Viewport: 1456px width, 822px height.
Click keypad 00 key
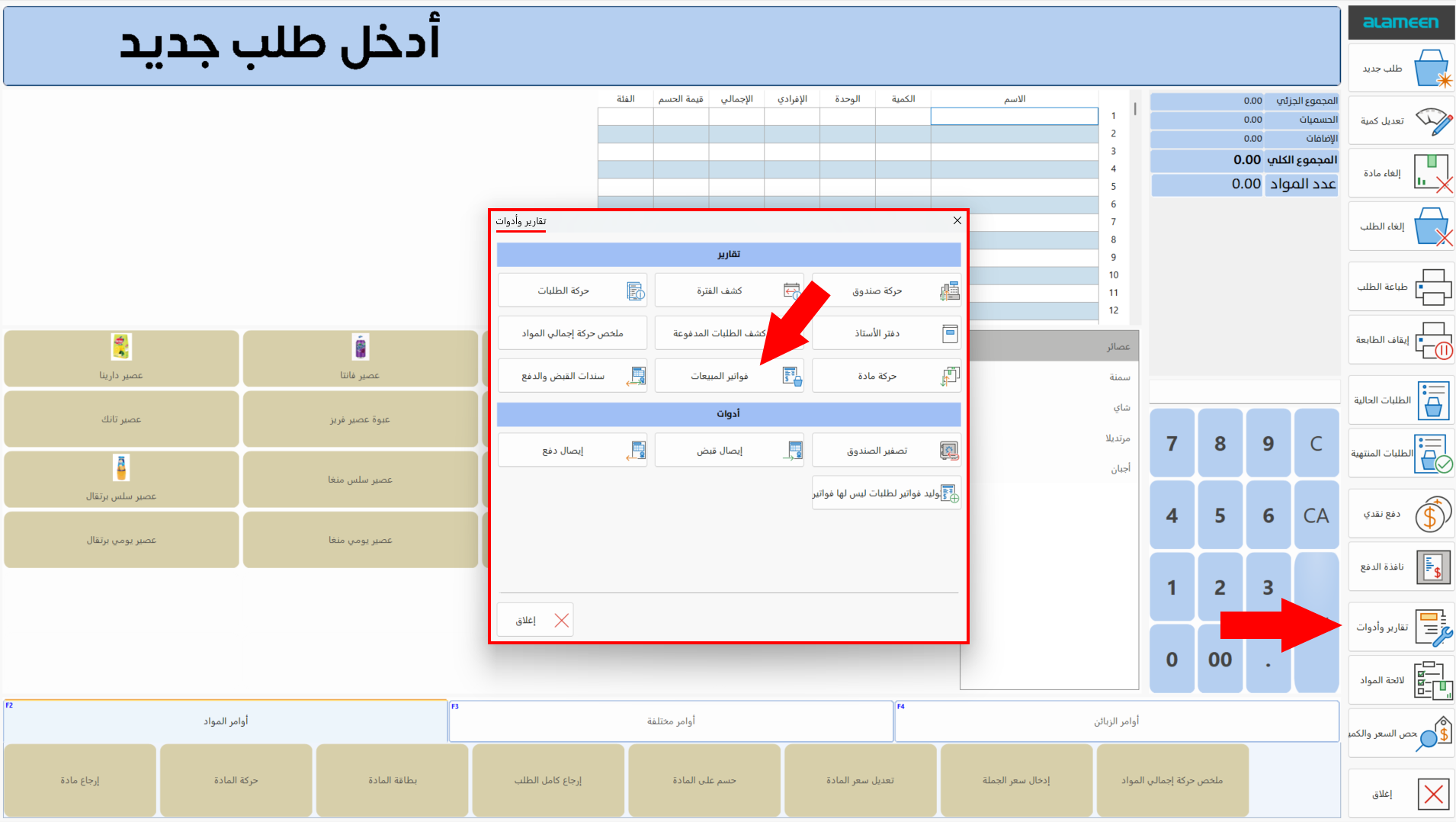(x=1220, y=659)
